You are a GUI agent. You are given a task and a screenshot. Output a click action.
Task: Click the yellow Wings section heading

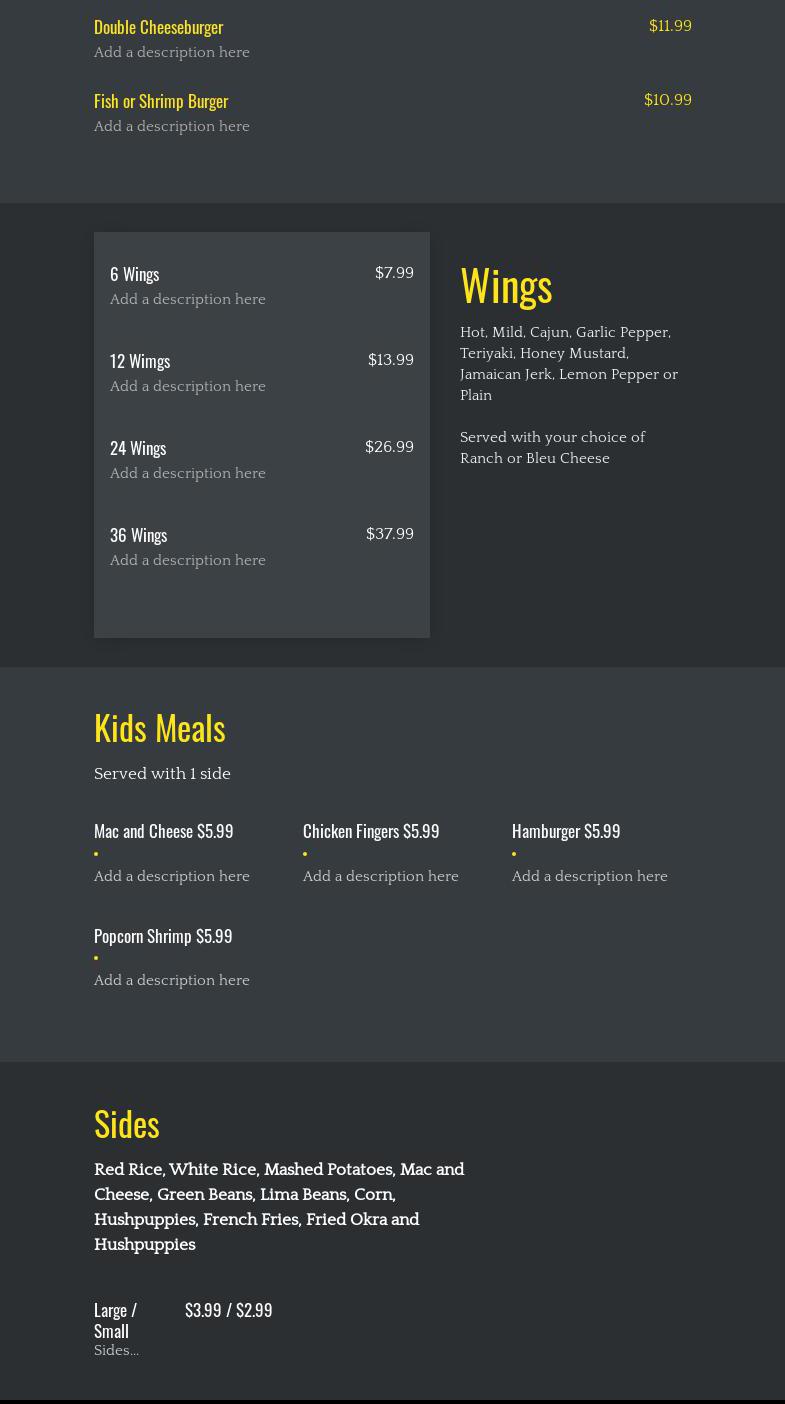(x=506, y=285)
